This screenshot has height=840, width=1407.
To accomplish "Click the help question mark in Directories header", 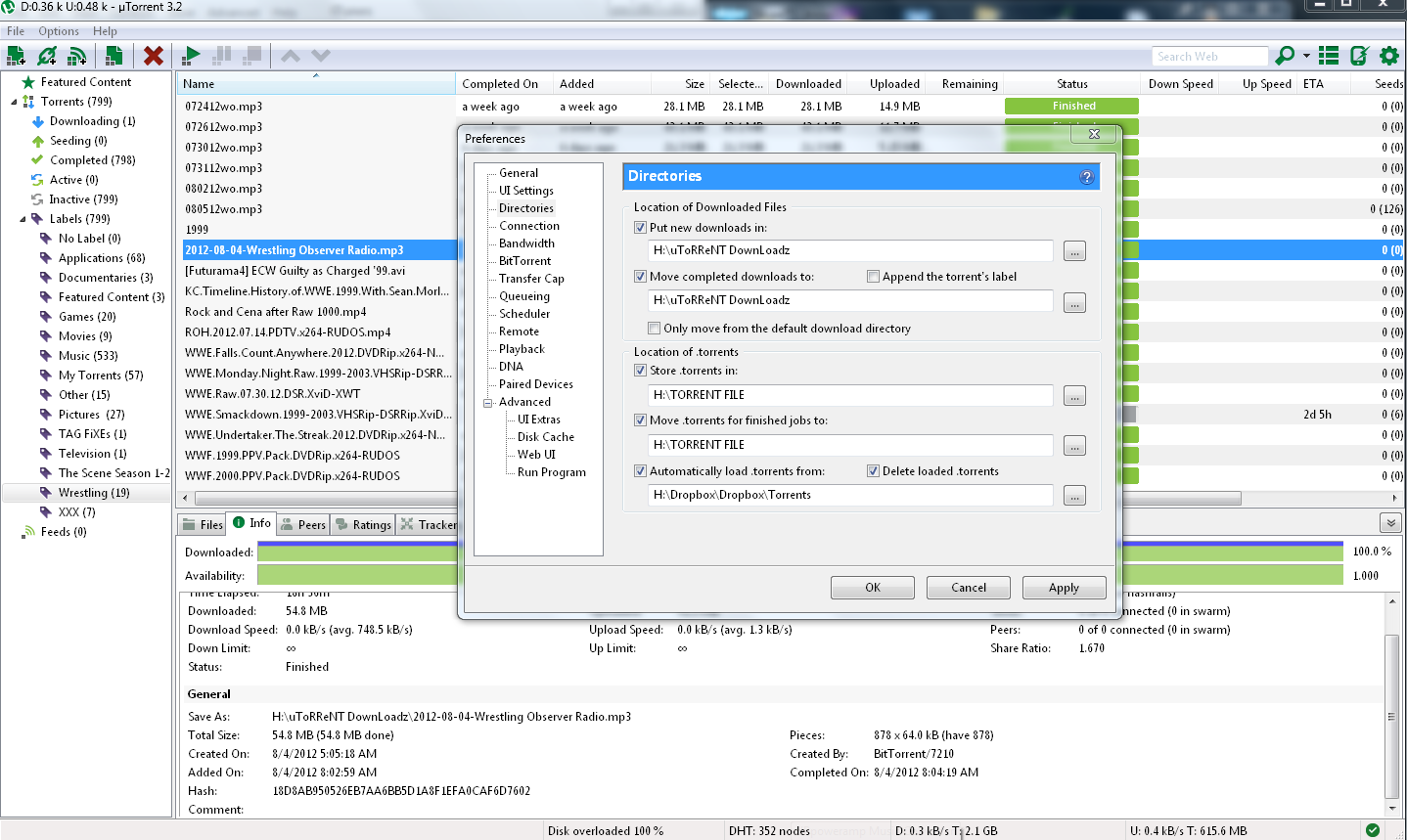I will (x=1087, y=177).
